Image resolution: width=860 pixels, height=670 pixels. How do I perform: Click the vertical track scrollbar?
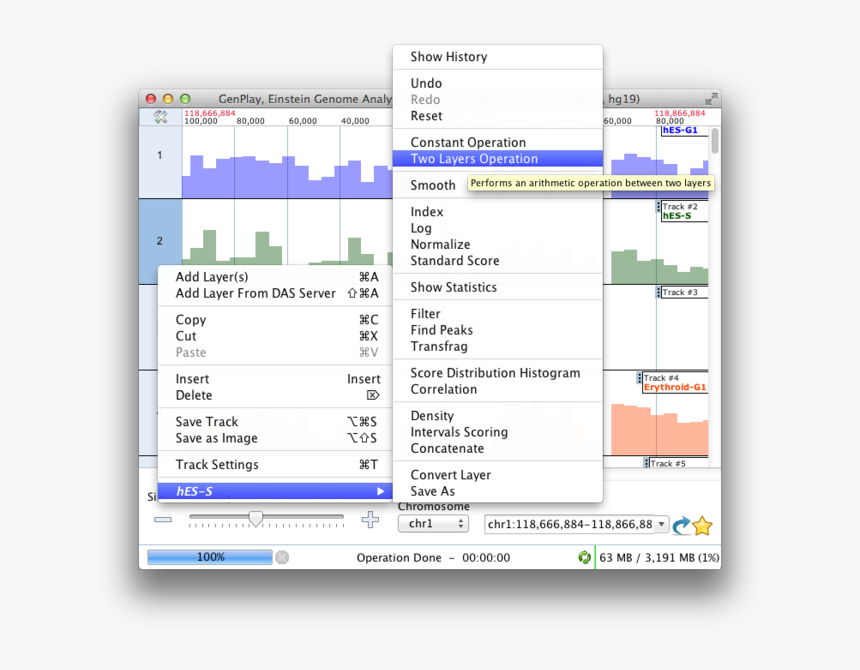pos(715,141)
